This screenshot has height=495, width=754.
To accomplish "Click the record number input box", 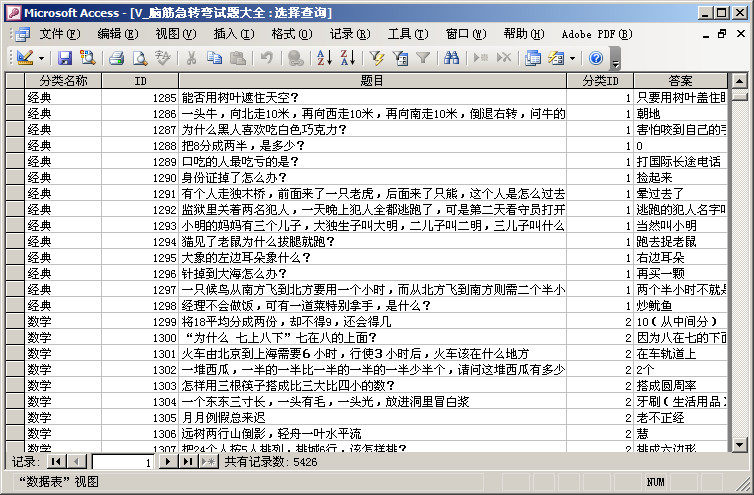I will 122,462.
